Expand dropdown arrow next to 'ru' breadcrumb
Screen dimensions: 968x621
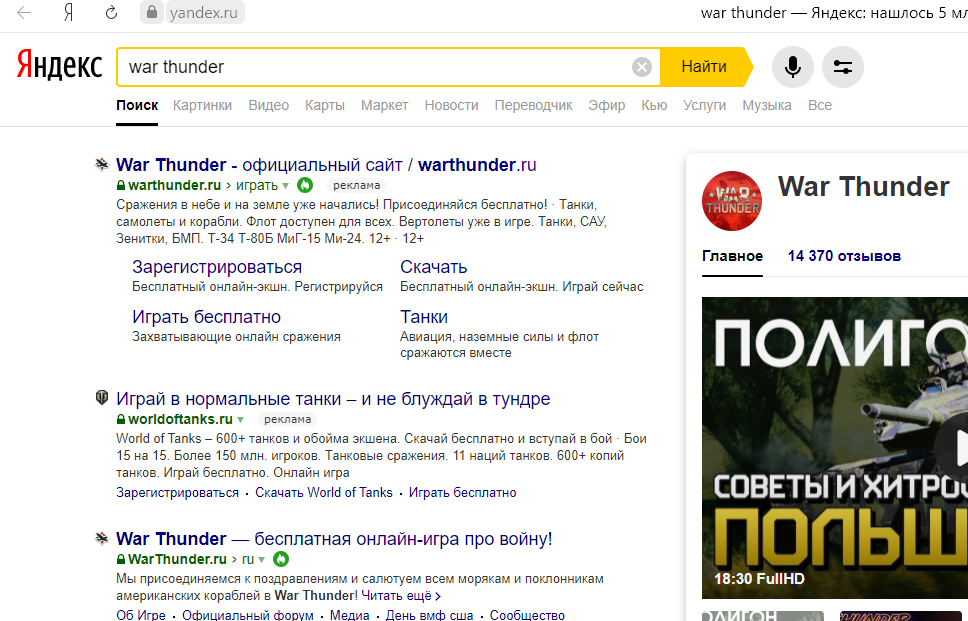tap(261, 560)
